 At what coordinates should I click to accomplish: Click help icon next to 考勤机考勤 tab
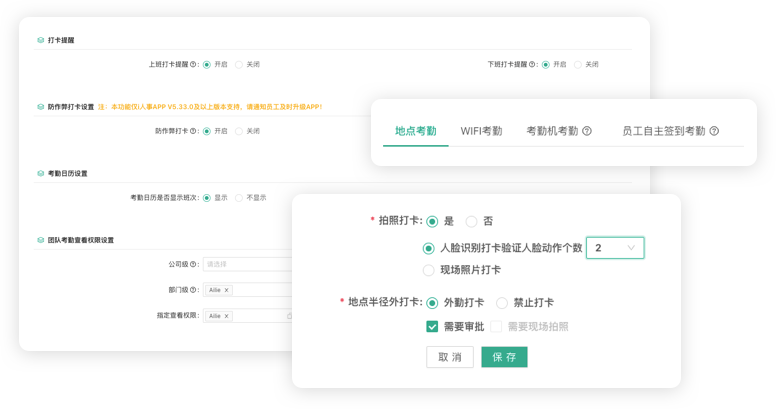point(587,131)
